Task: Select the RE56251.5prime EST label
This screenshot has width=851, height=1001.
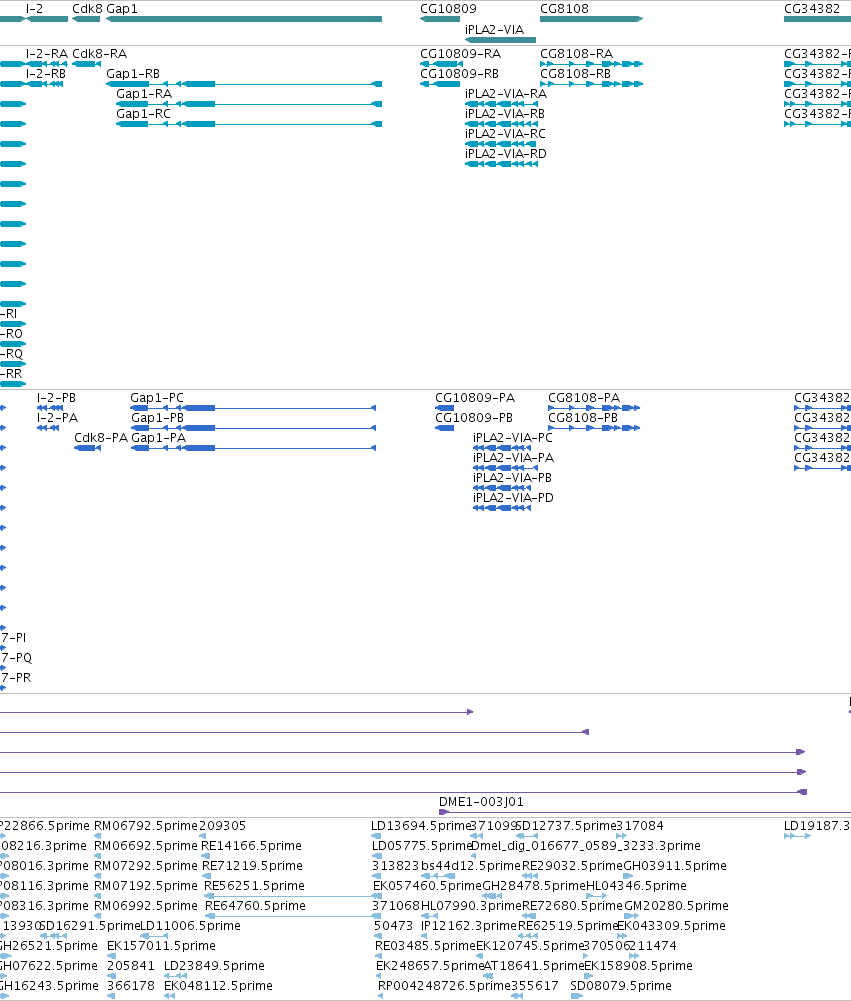Action: coord(254,886)
